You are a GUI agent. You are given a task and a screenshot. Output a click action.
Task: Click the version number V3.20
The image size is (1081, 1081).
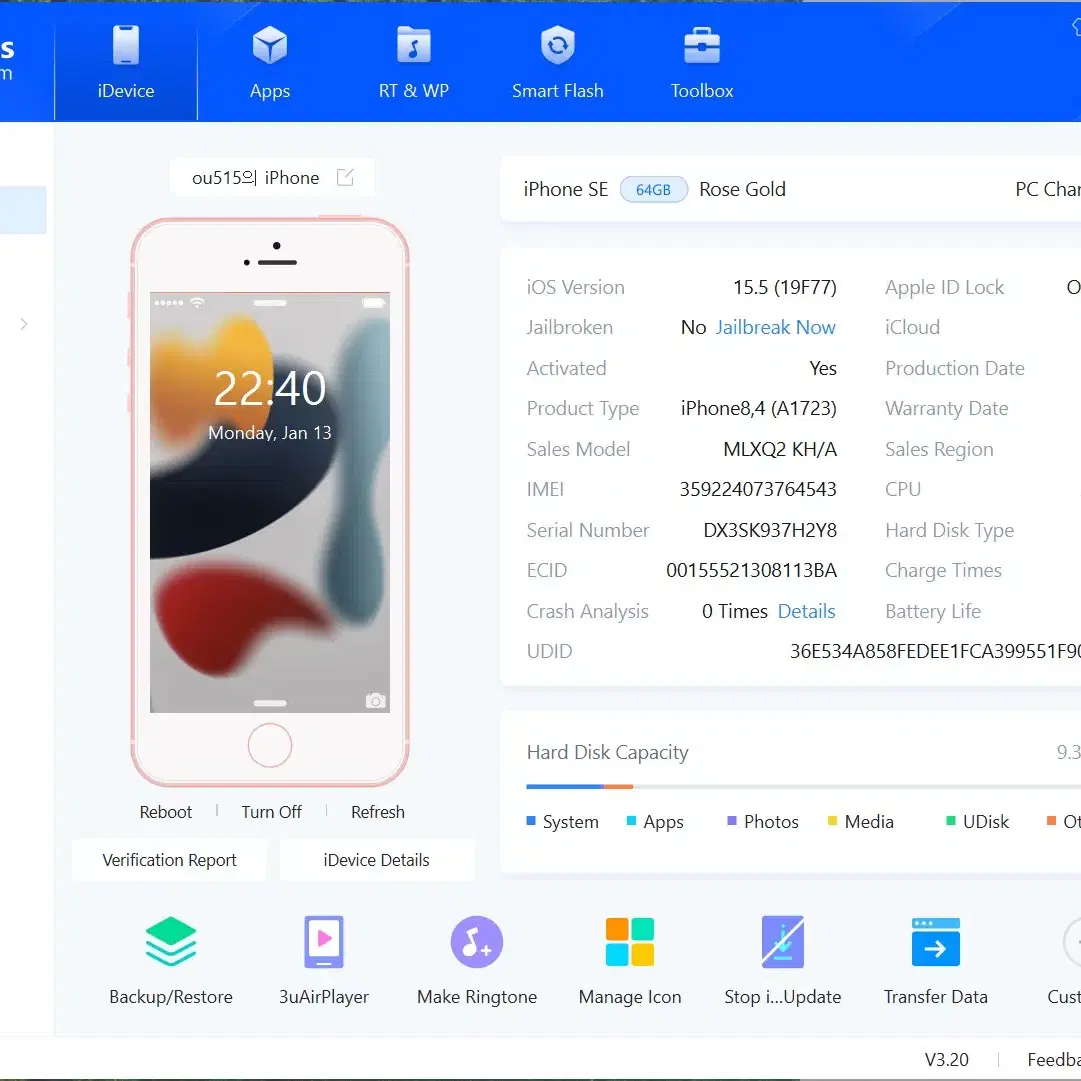pyautogui.click(x=947, y=1060)
